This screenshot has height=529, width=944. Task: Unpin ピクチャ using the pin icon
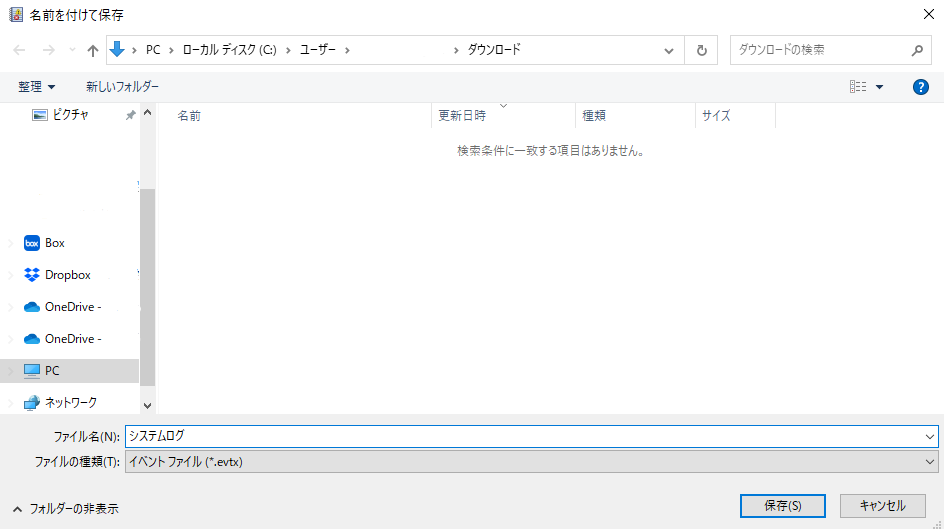coord(130,115)
